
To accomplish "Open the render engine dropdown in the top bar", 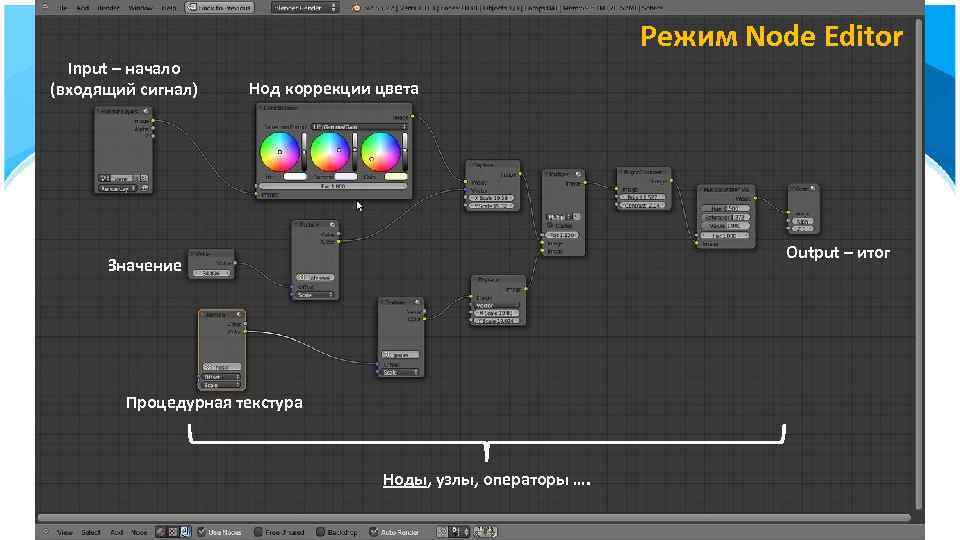I will 304,8.
